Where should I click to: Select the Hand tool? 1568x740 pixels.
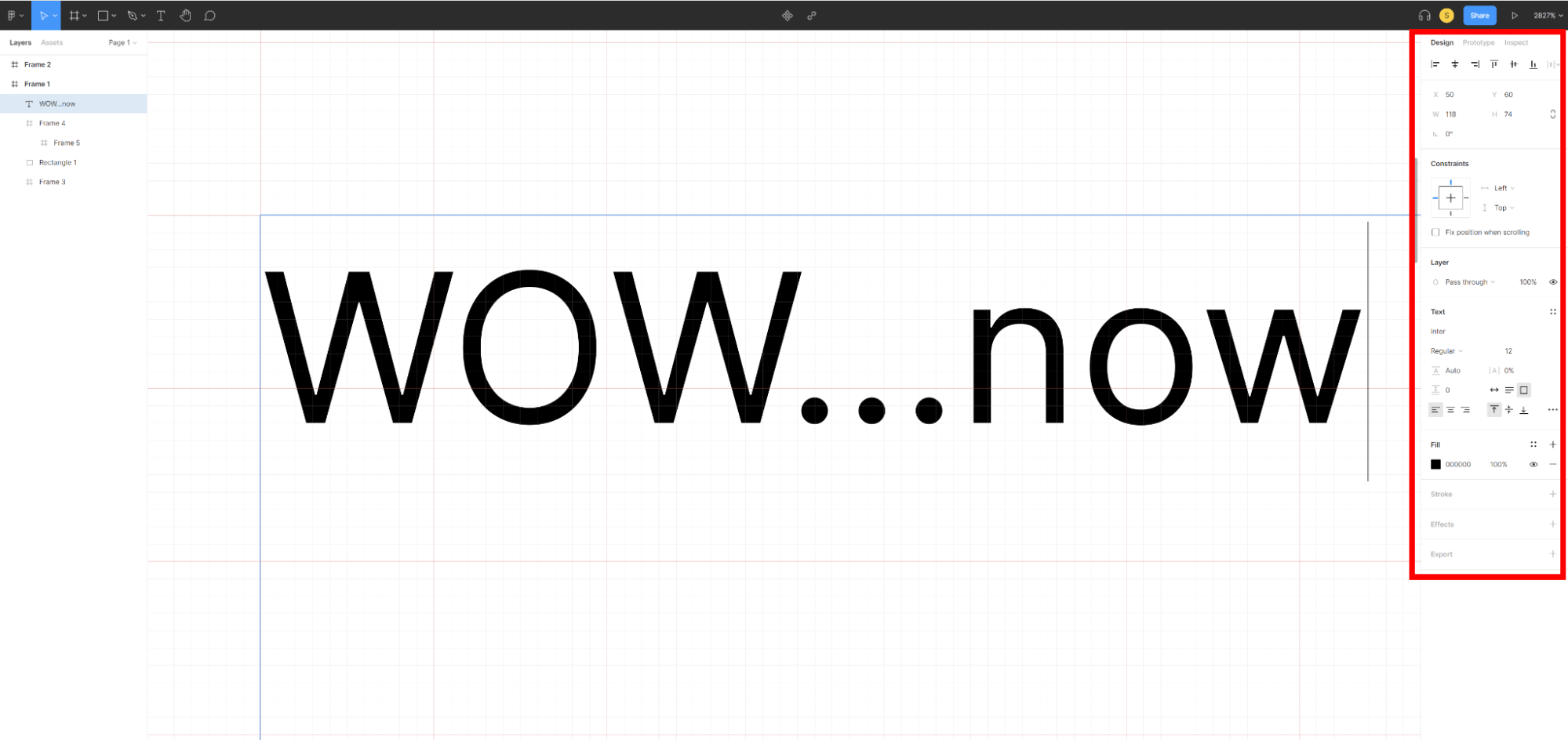tap(185, 15)
